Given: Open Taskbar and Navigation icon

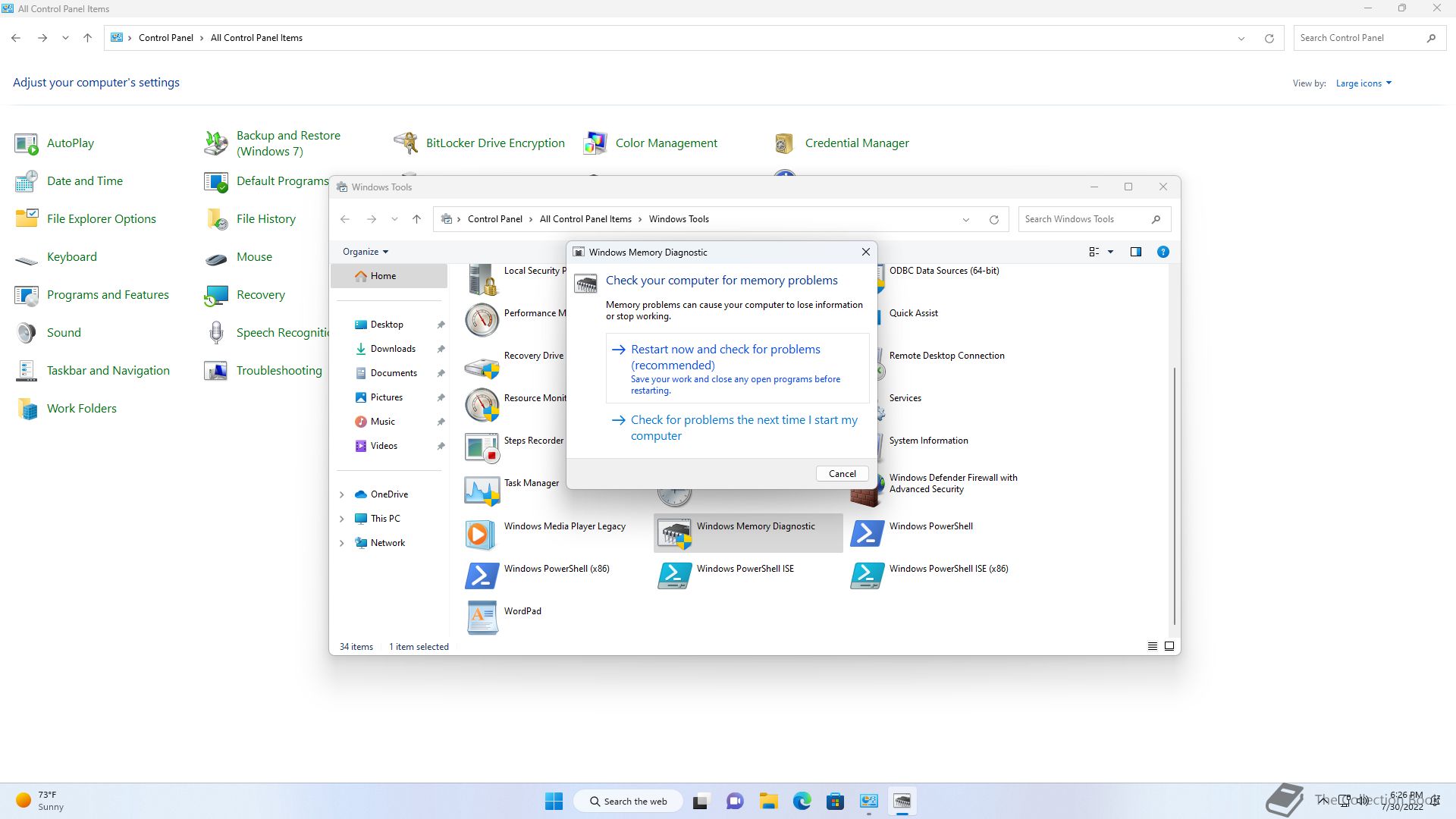Looking at the screenshot, I should tap(27, 371).
